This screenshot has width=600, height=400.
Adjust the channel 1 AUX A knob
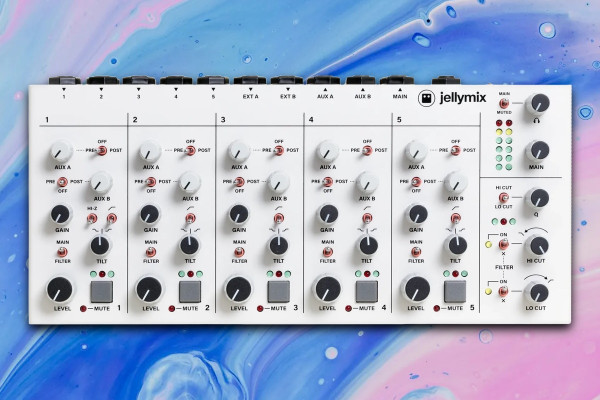[x=61, y=152]
